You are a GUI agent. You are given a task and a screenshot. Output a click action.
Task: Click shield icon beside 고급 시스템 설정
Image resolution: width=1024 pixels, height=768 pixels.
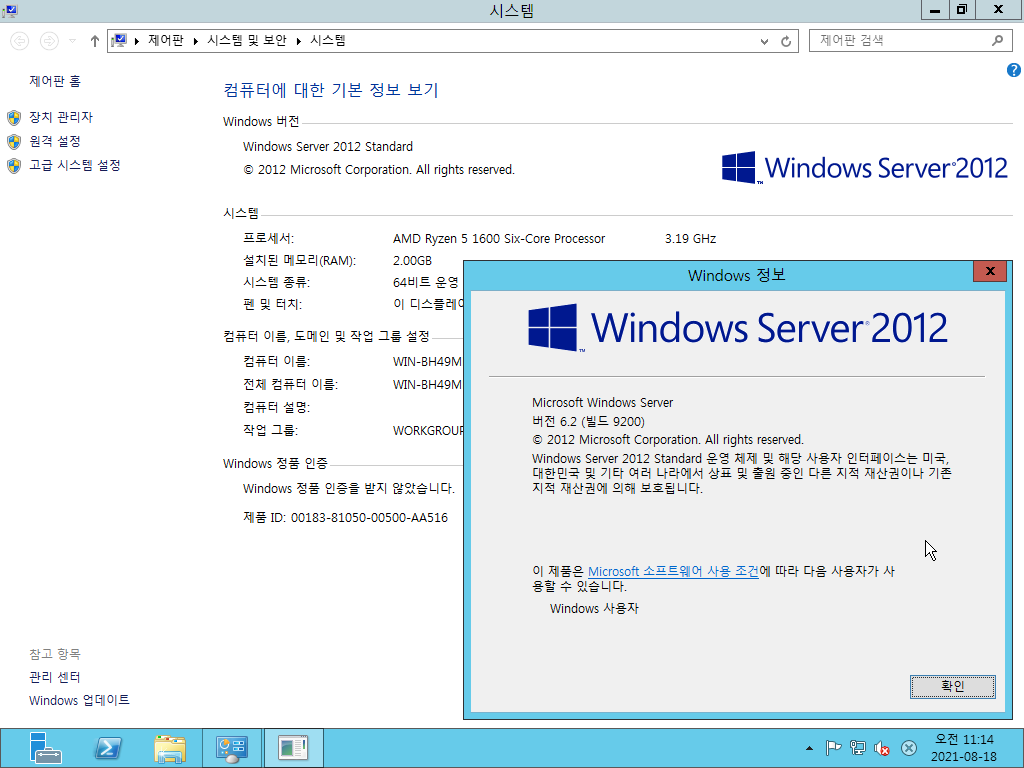pos(14,166)
